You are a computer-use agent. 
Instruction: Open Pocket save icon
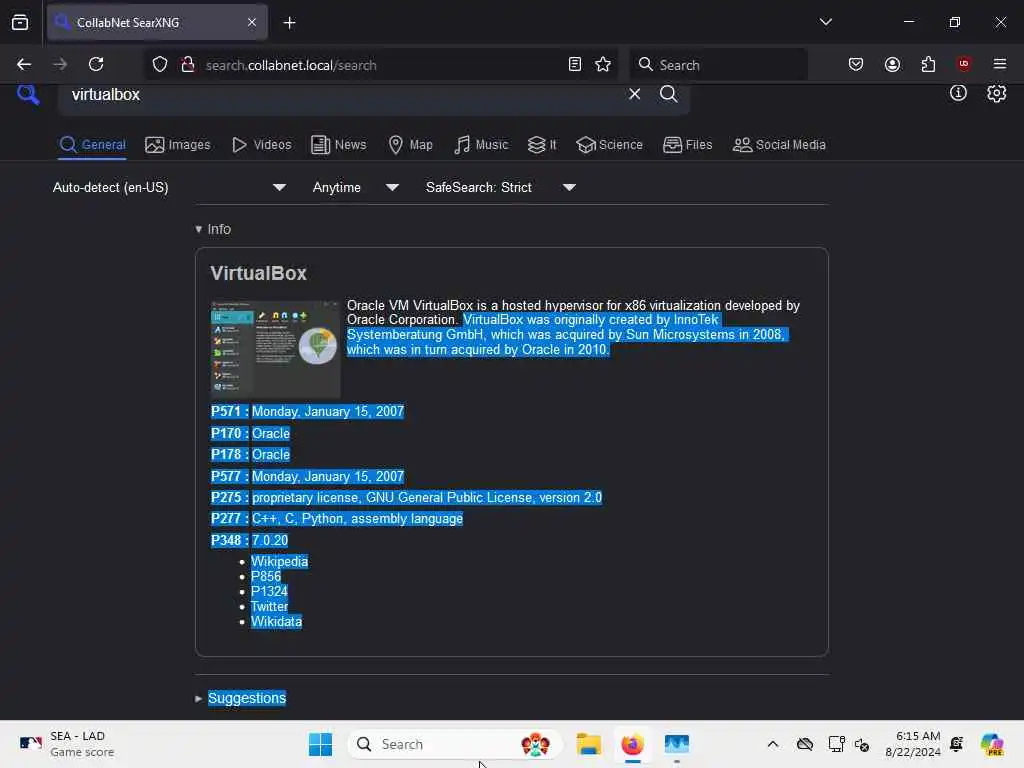pyautogui.click(x=856, y=64)
